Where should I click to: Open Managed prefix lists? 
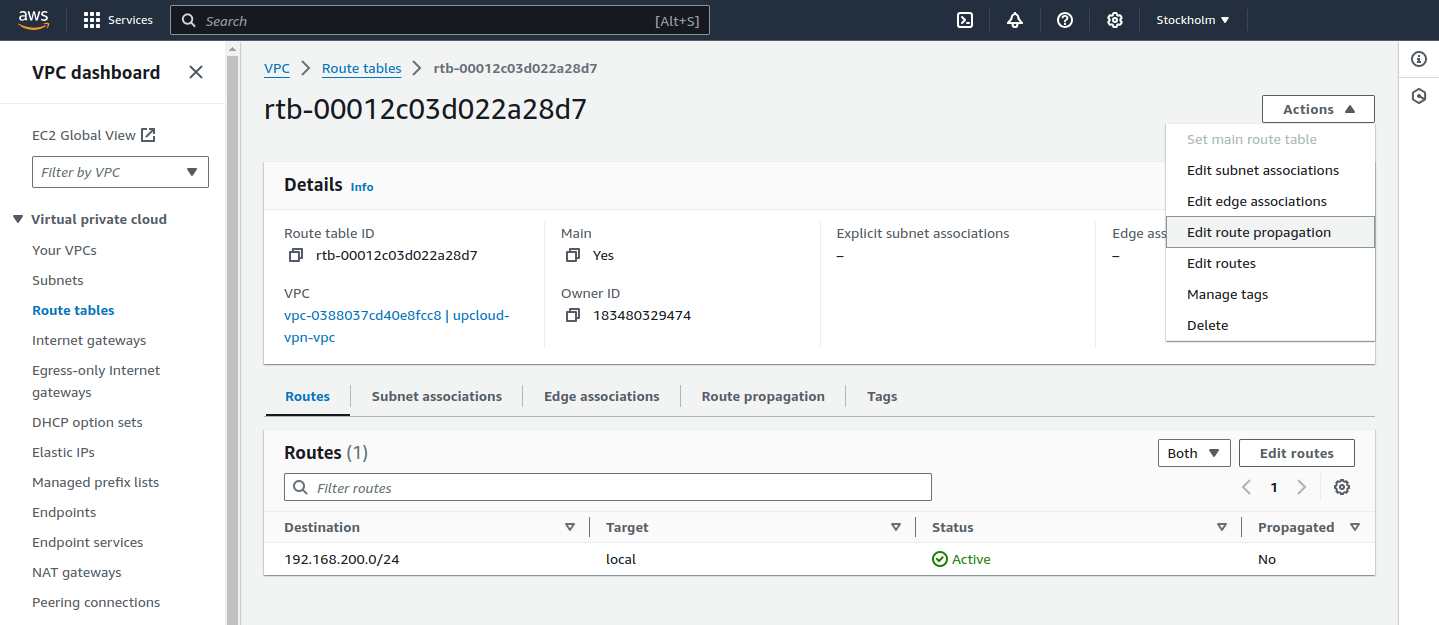coord(95,482)
